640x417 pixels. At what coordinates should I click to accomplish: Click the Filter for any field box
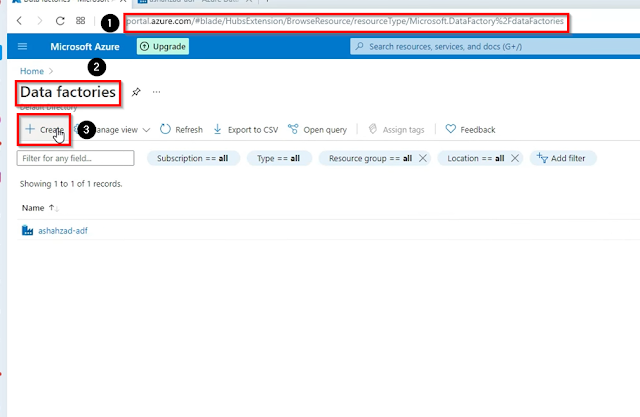(x=76, y=158)
